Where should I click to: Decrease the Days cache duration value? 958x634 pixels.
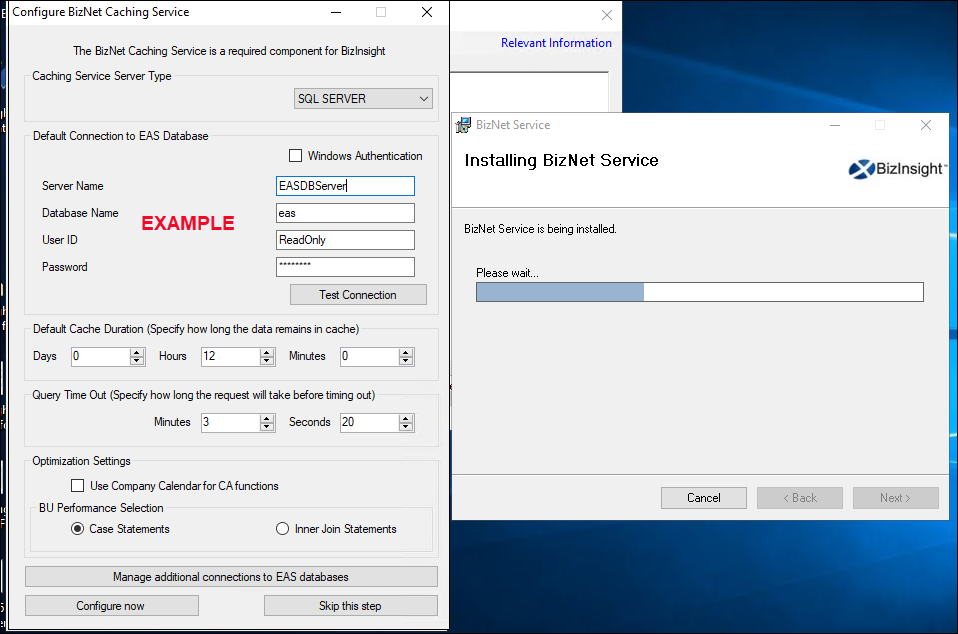pyautogui.click(x=137, y=361)
